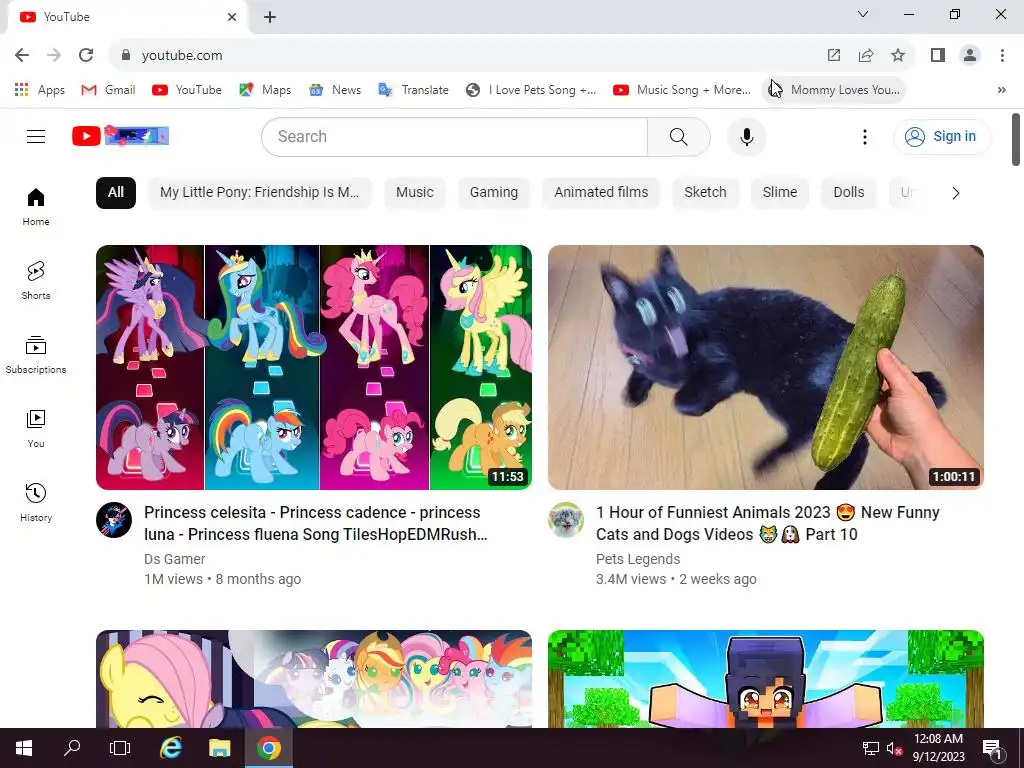Screen dimensions: 1024x768
Task: Open a new browser tab
Action: 270,17
